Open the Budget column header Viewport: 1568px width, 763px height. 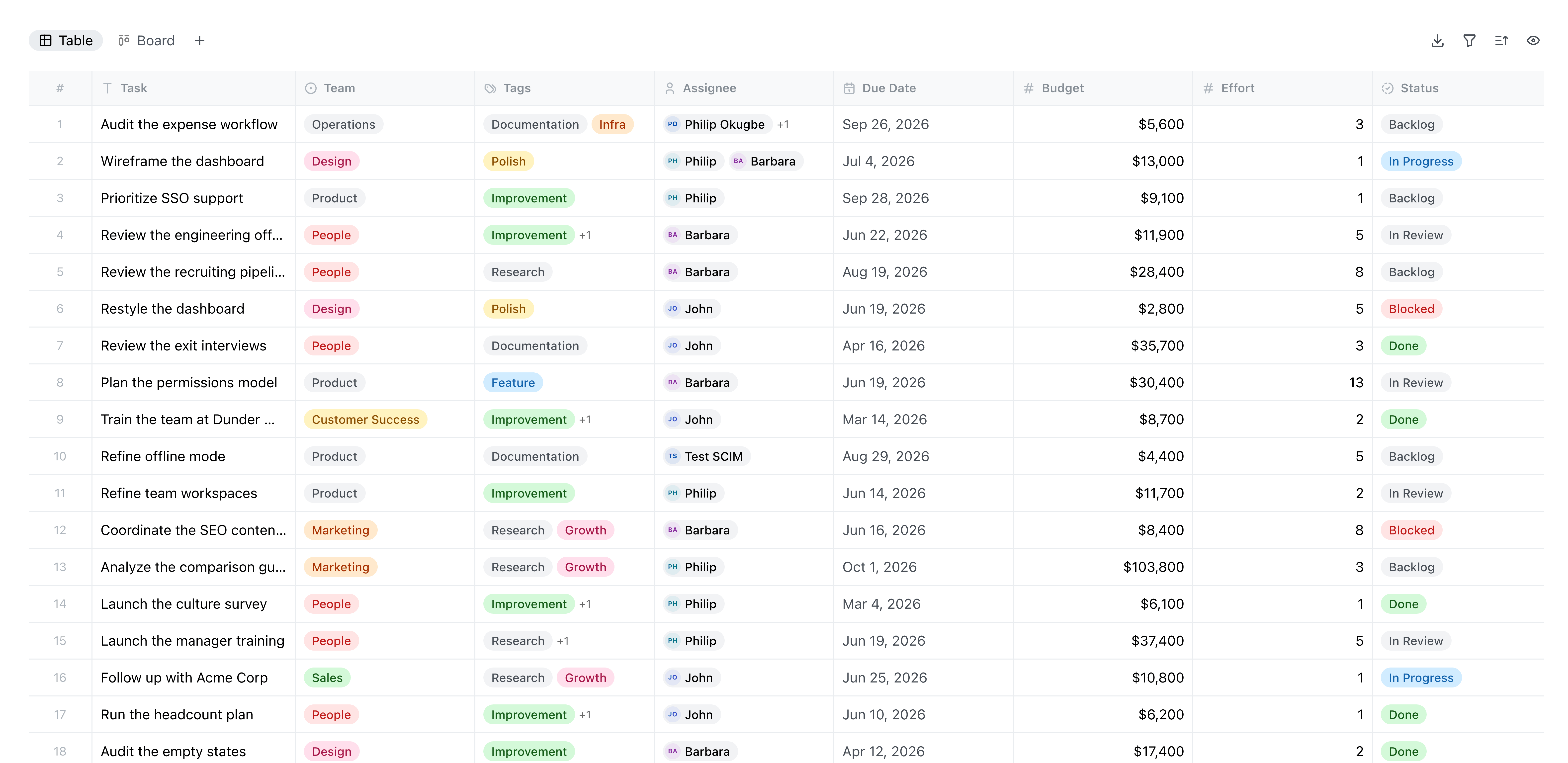pos(1103,88)
